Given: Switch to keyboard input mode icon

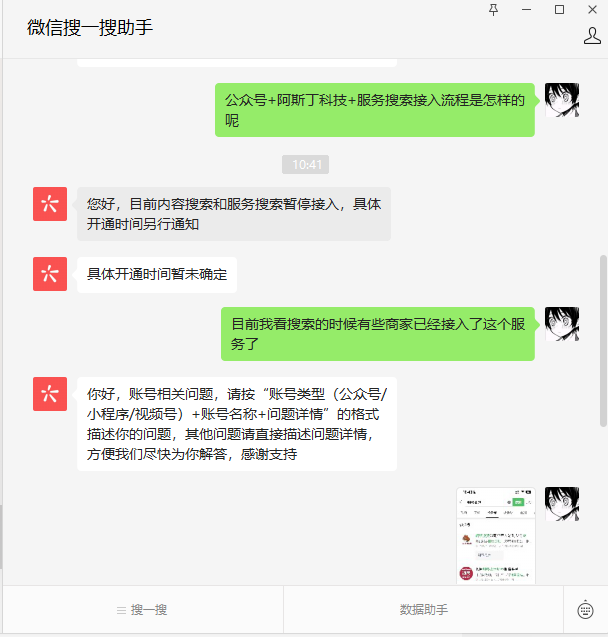Looking at the screenshot, I should click(x=585, y=609).
